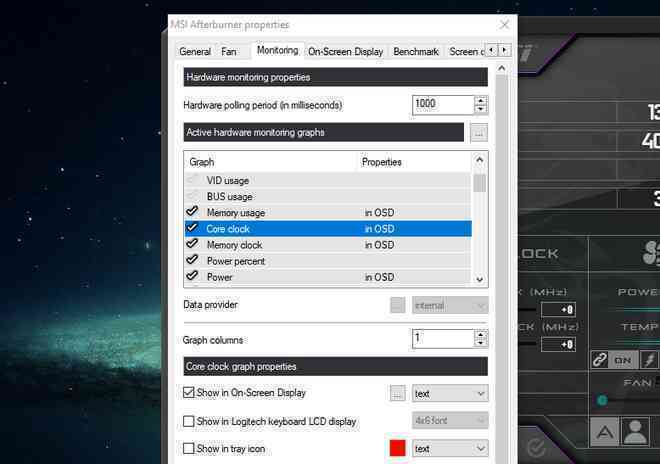The height and width of the screenshot is (464, 660).
Task: Click the Afterburner core clock offset field
Action: tap(558, 310)
